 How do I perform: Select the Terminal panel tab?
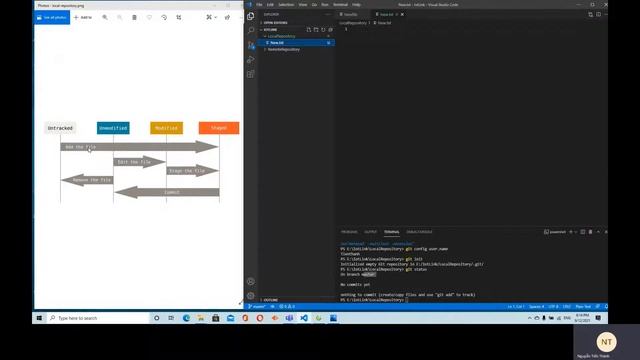pyautogui.click(x=391, y=232)
